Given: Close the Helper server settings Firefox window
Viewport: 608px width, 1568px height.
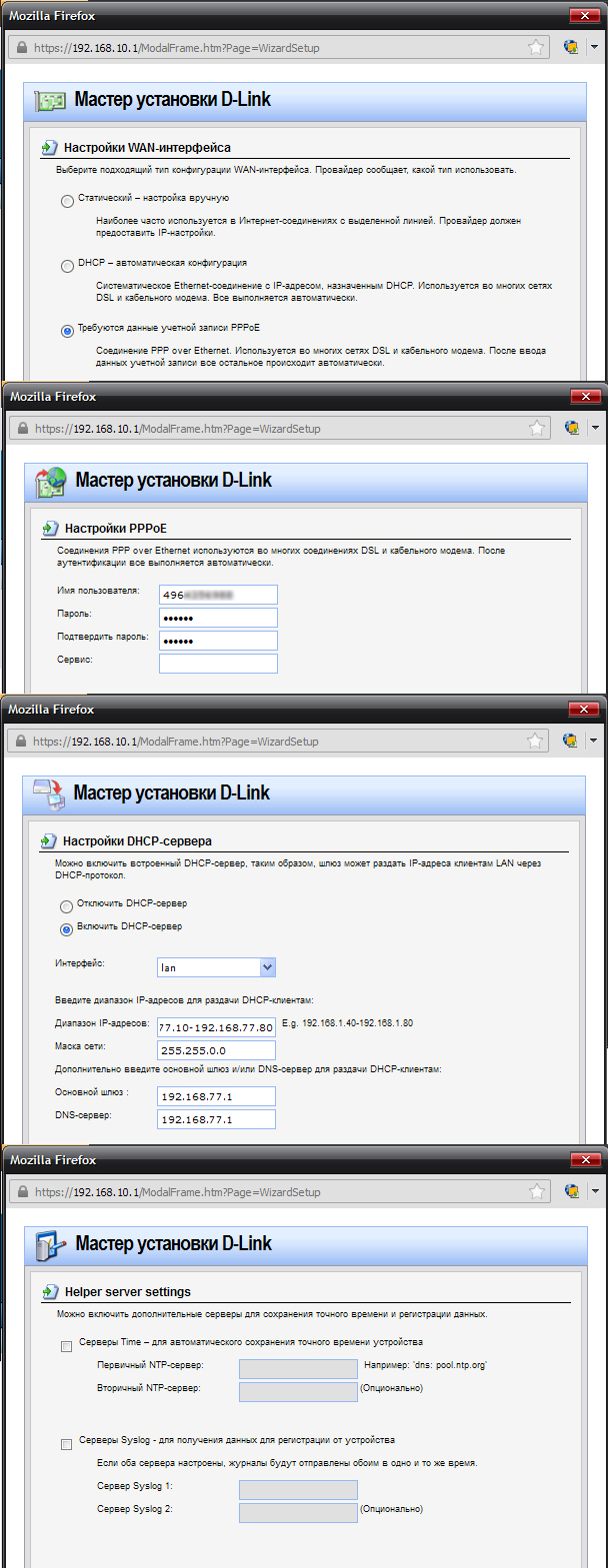Looking at the screenshot, I should 584,1159.
